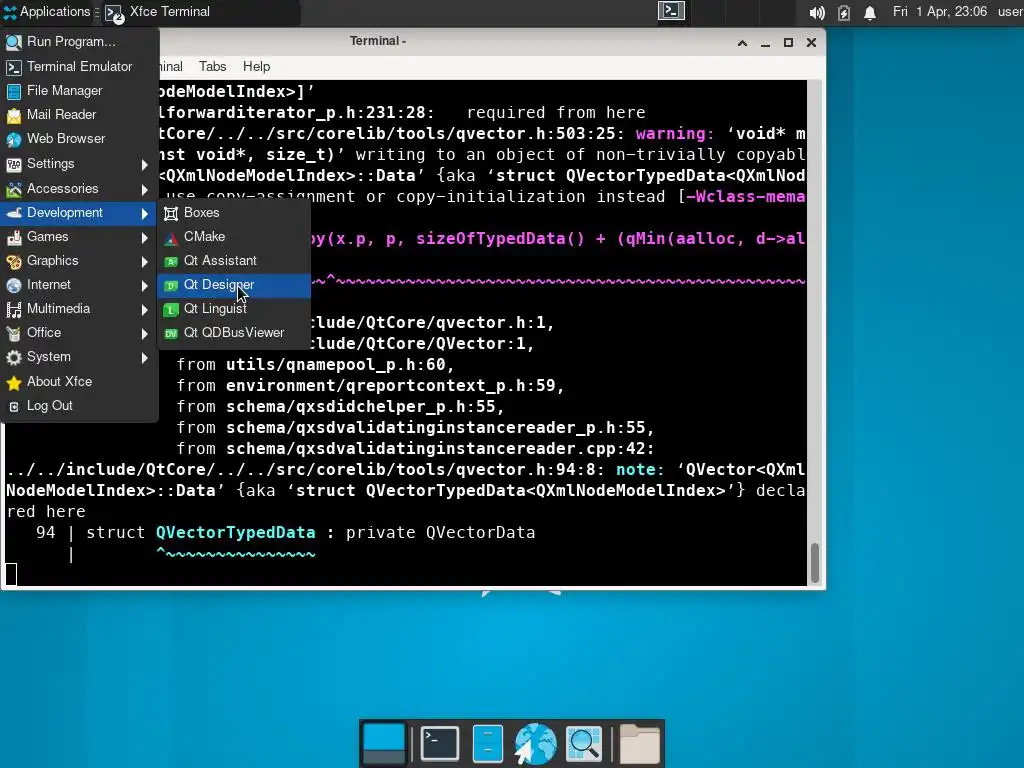The width and height of the screenshot is (1024, 768).
Task: Open the Tabs menu in Terminal
Action: [x=212, y=67]
